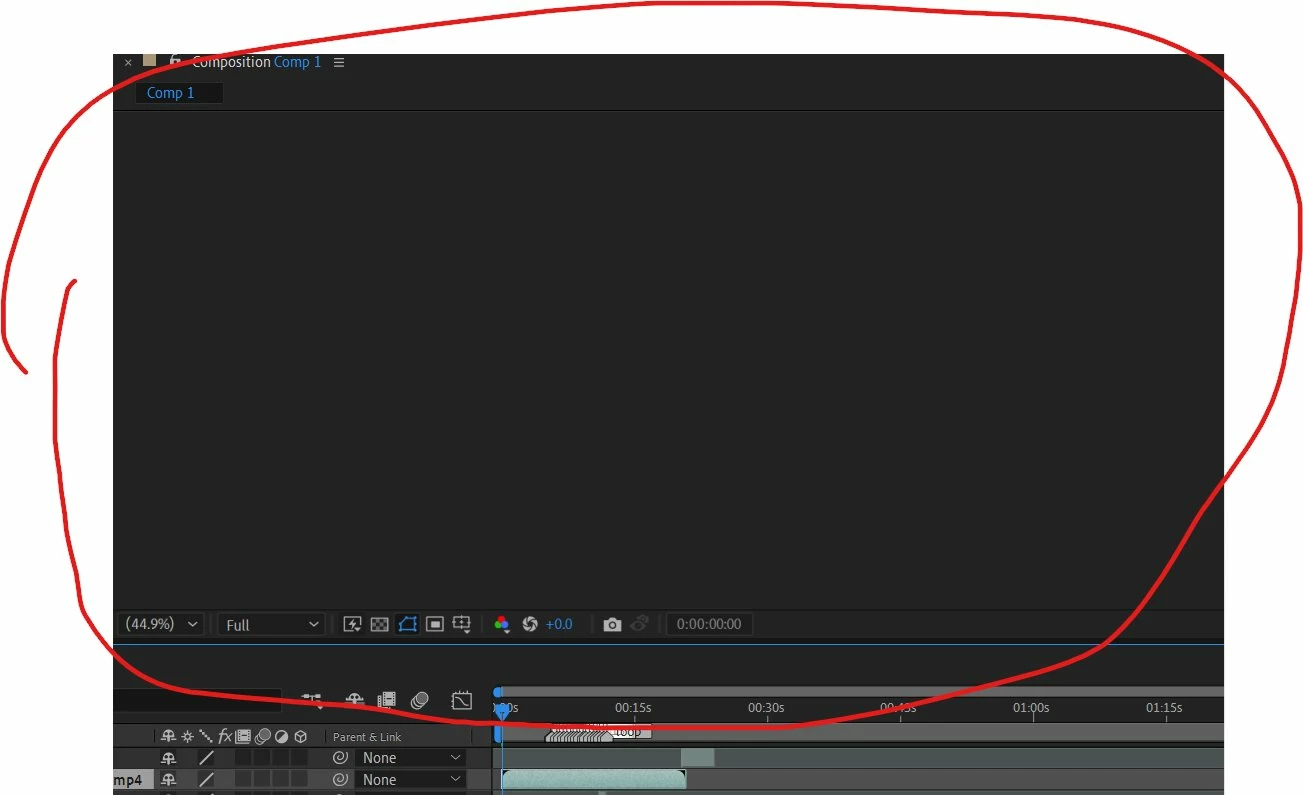1303x795 pixels.
Task: Toggle shy switch on layer above mp4
Action: coord(168,758)
